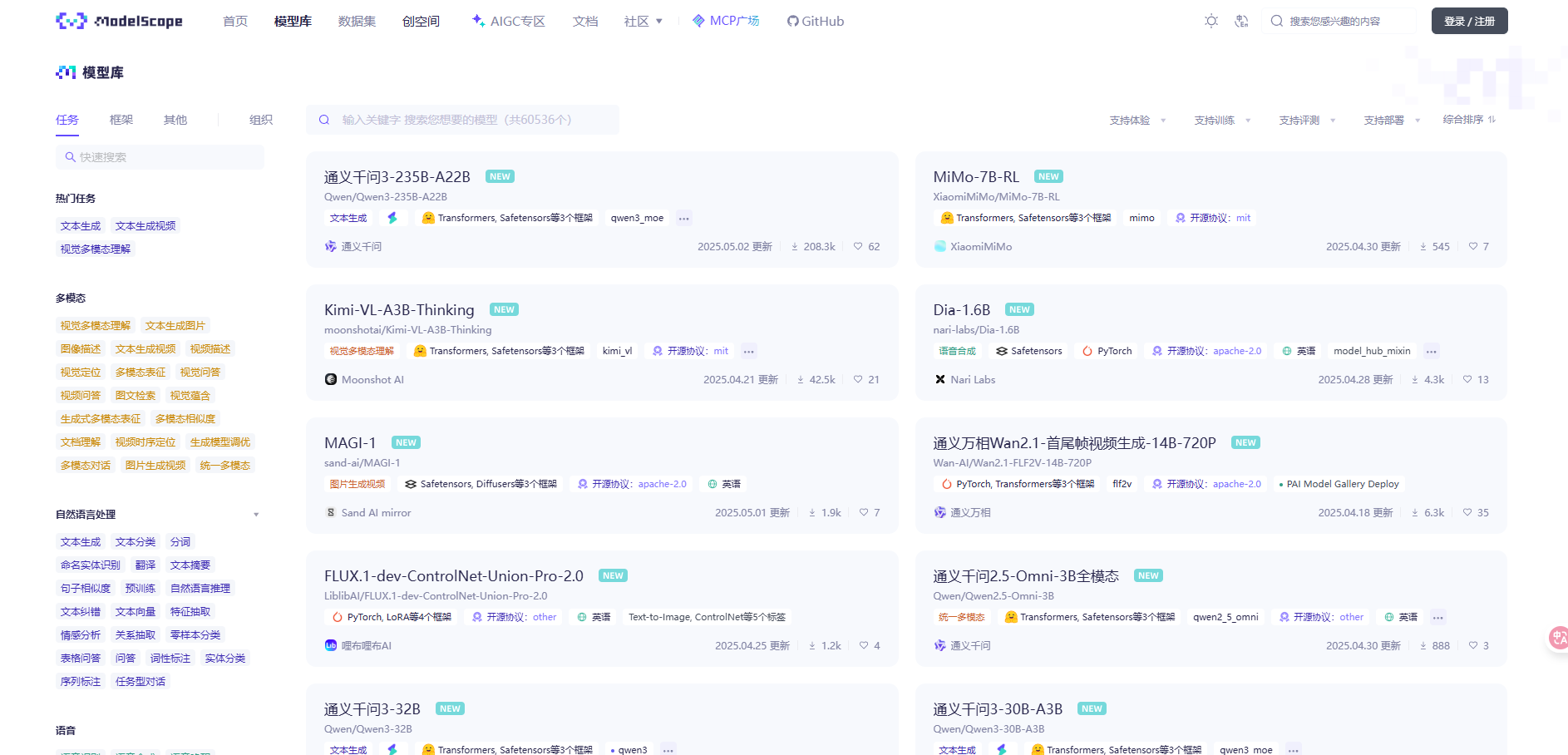Click the 哩布哩布AI organization avatar
This screenshot has height=755, width=1568.
330,645
